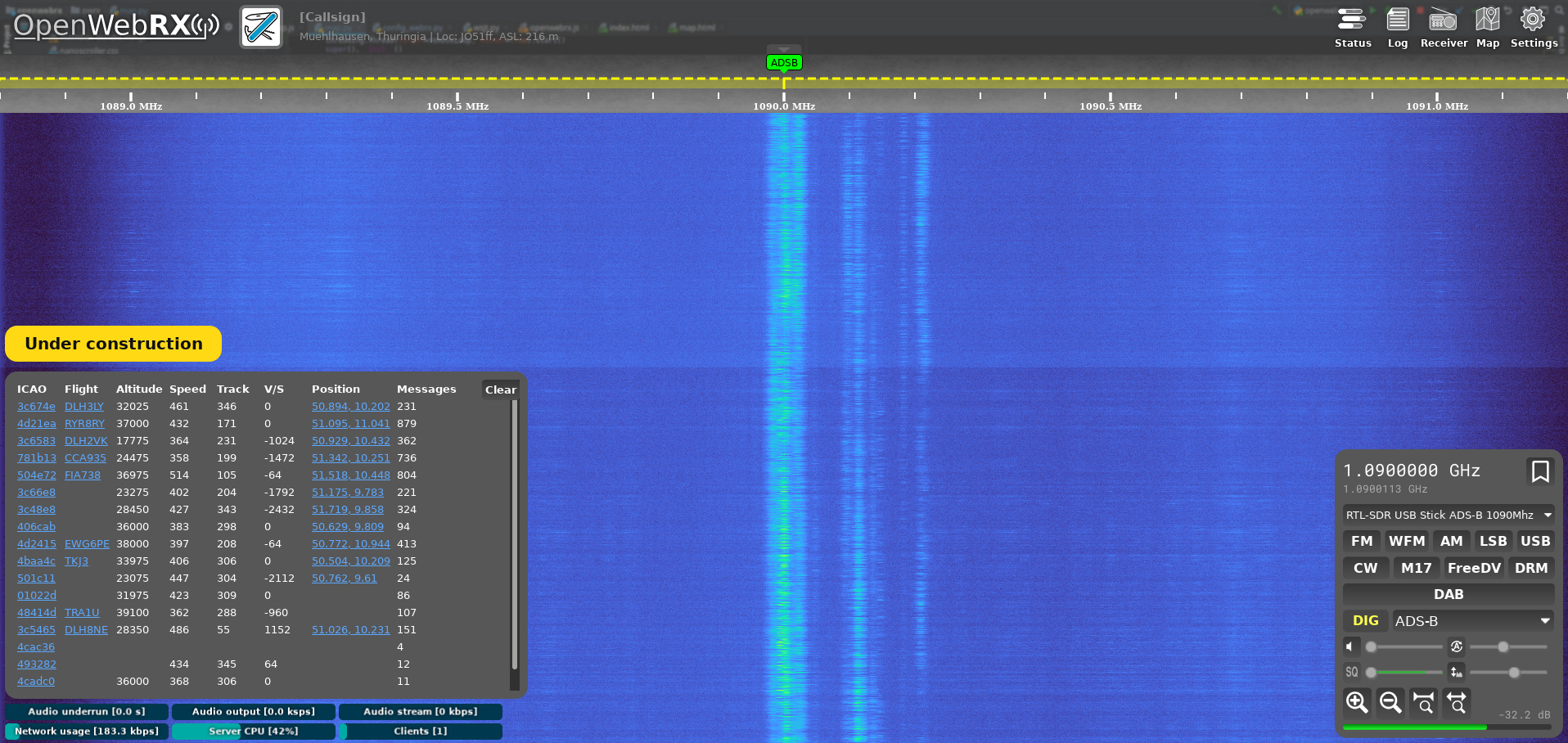Open ICAO link 781b13
1568x743 pixels.
(x=37, y=457)
